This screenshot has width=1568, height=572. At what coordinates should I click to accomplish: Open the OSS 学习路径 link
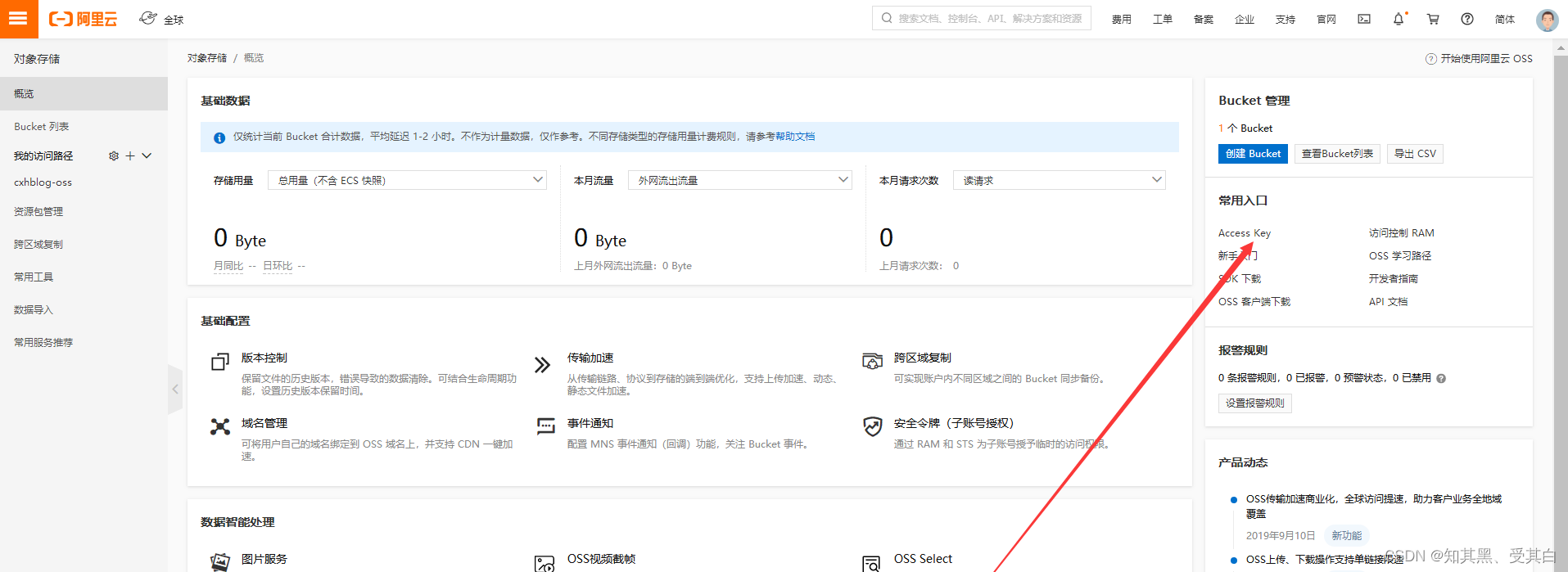coord(1400,256)
